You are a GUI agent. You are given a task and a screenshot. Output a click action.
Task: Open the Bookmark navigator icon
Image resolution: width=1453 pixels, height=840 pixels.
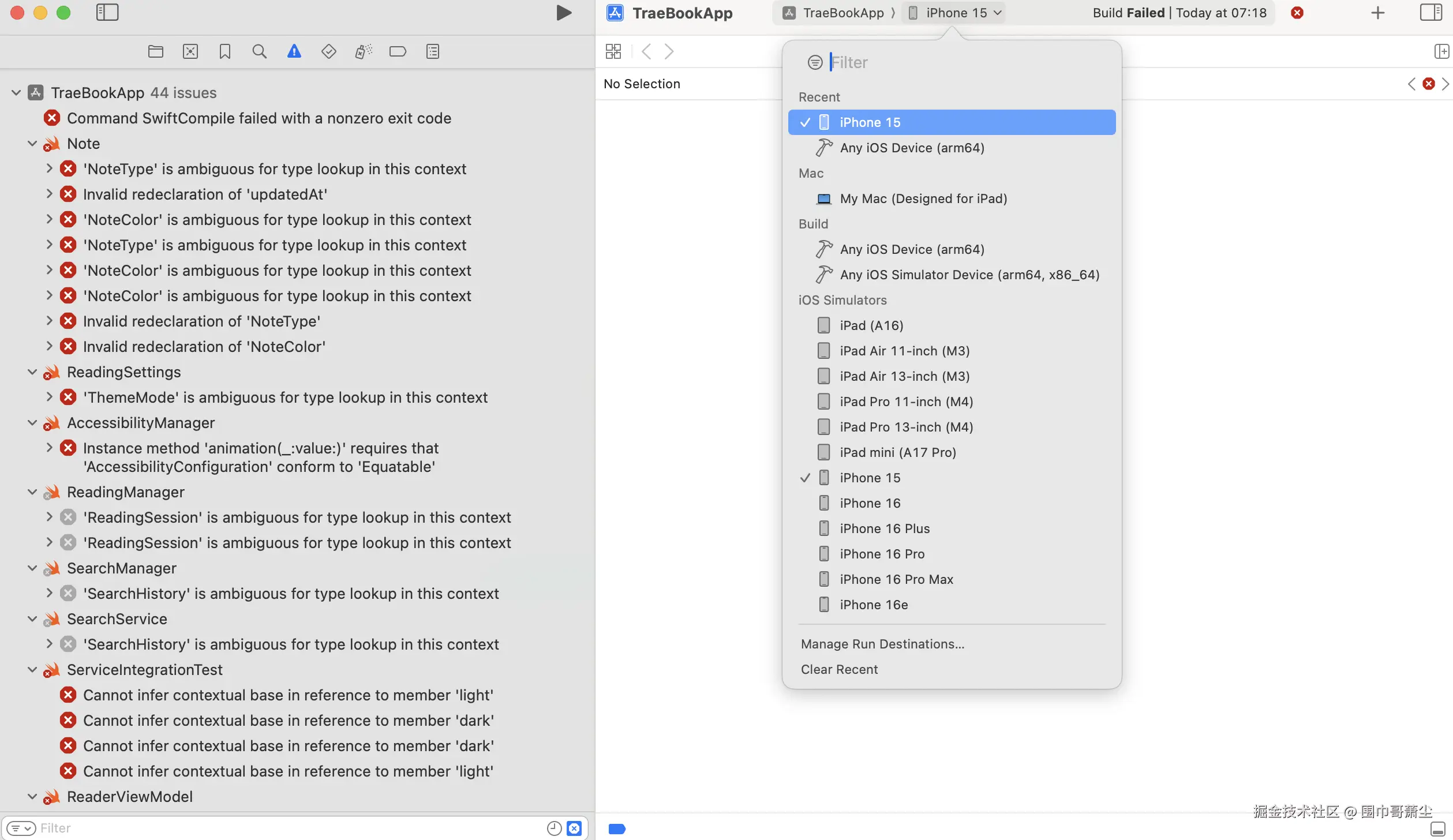[x=225, y=52]
